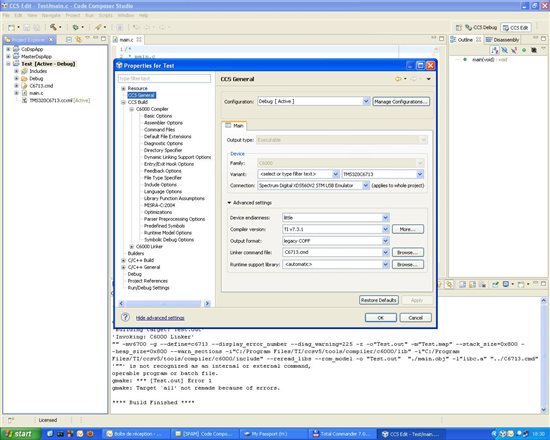Select the Main tab in Properties
Screen dimensions: 550x440
click(235, 125)
